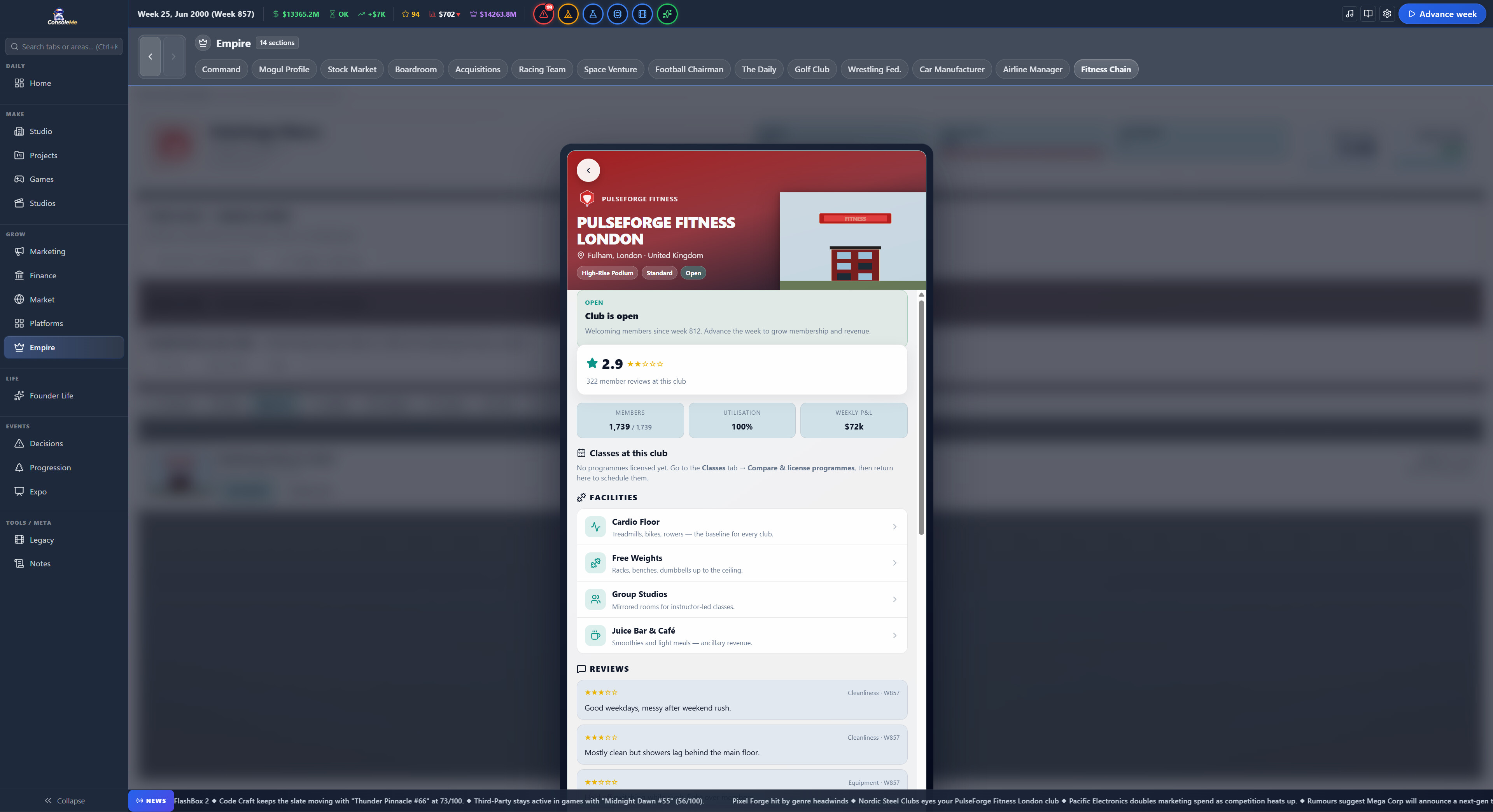Image resolution: width=1493 pixels, height=812 pixels.
Task: Click the Group Studios people icon
Action: click(x=595, y=599)
